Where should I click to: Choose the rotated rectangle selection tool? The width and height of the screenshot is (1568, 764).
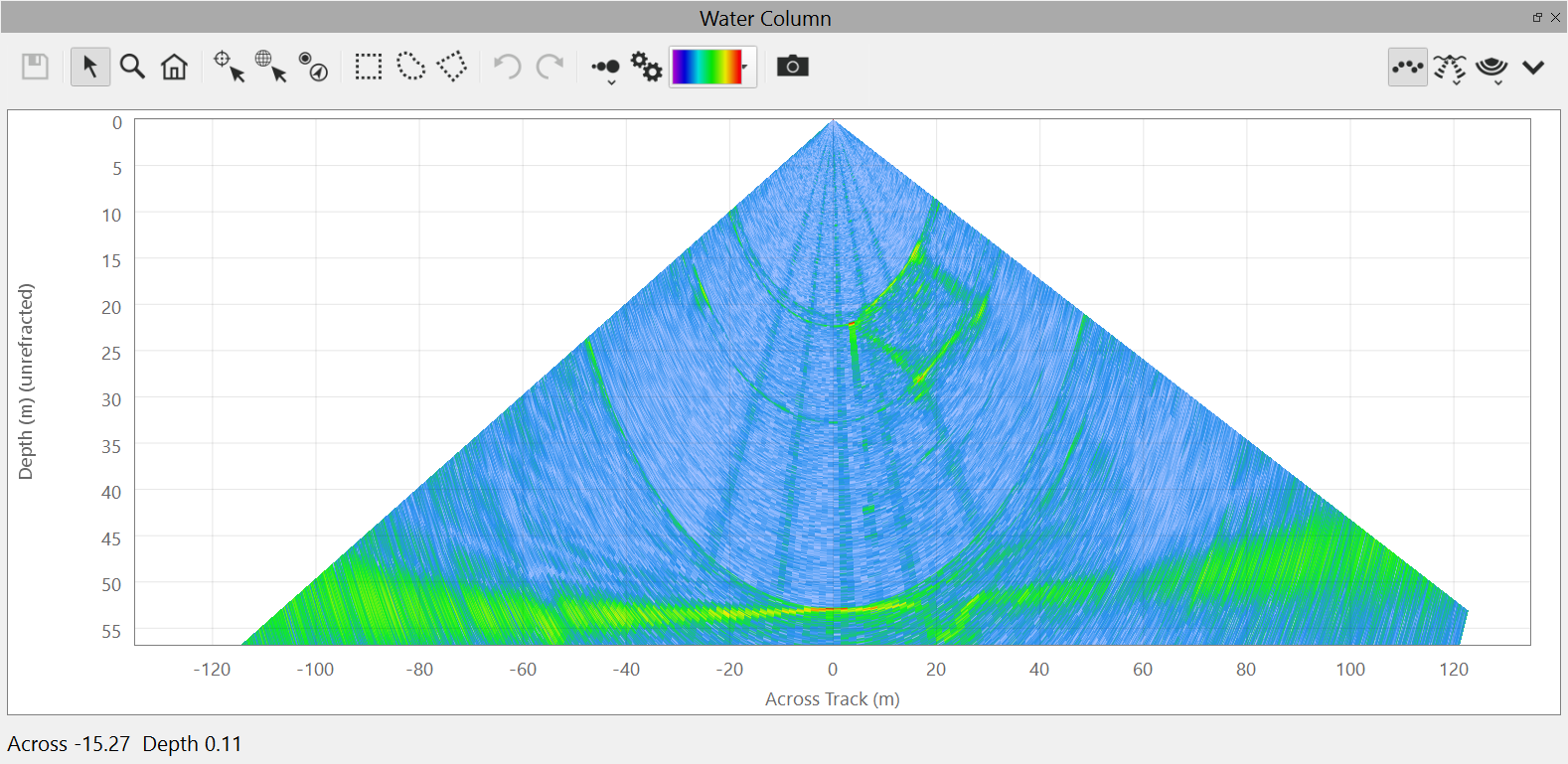pos(452,67)
